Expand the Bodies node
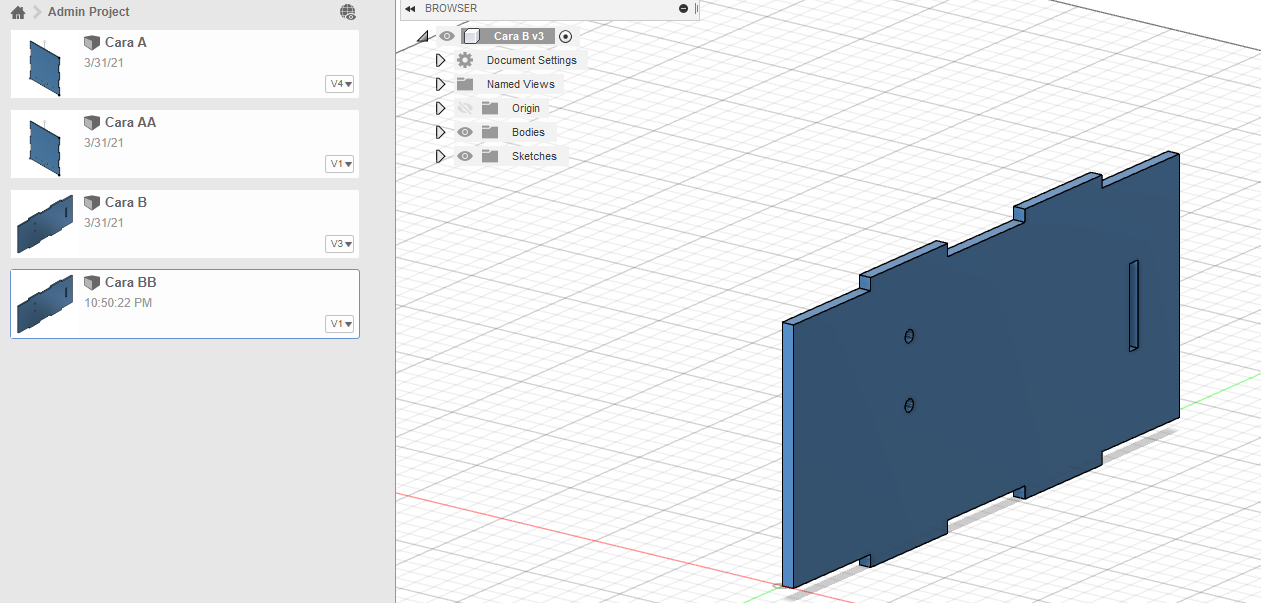 pyautogui.click(x=440, y=132)
